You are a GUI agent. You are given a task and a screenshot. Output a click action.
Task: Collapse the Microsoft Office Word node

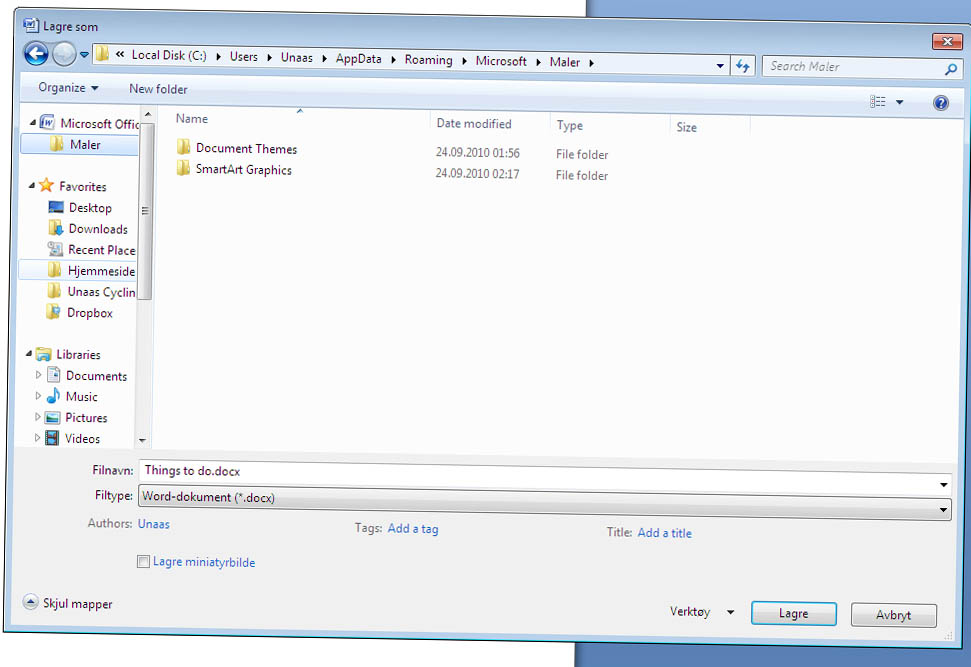pyautogui.click(x=32, y=122)
